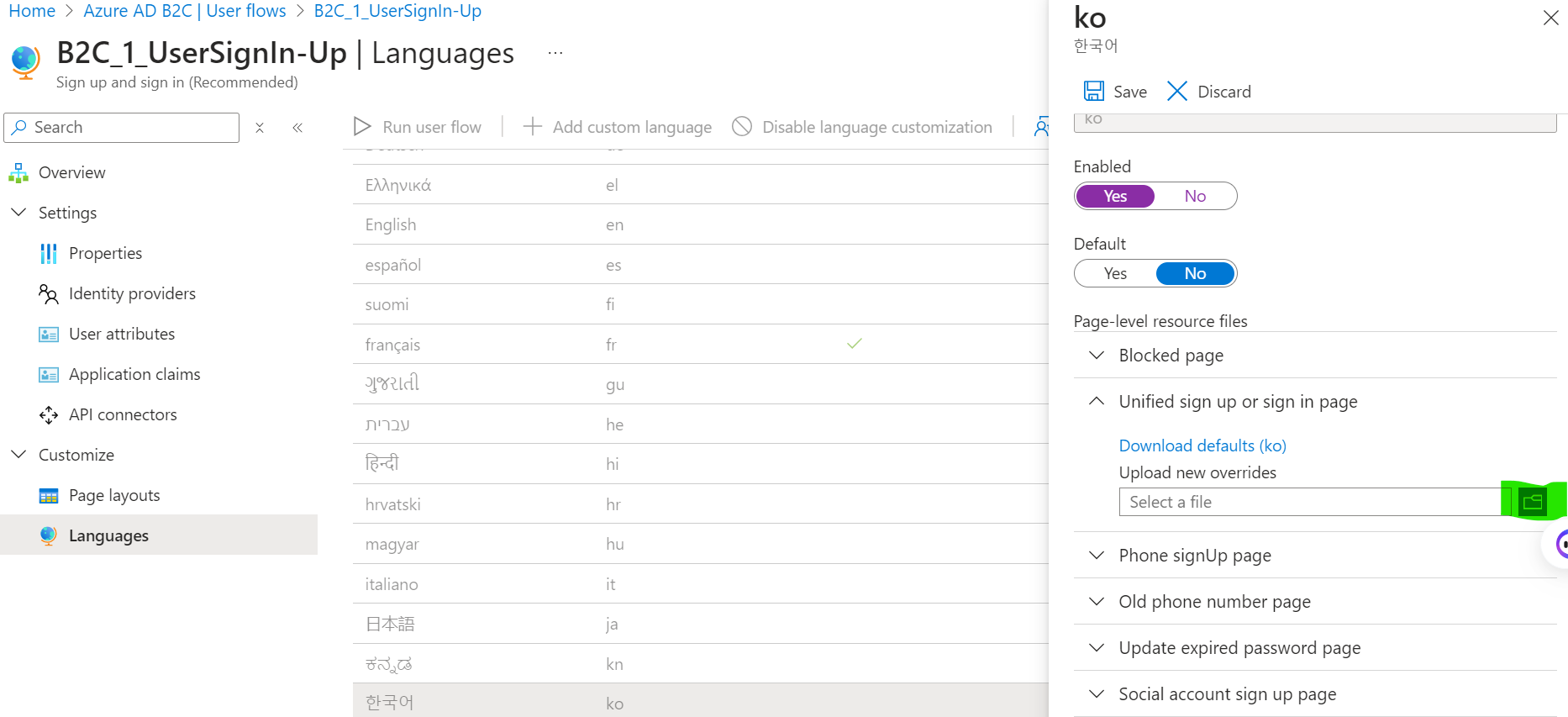Click the Overview icon in sidebar

(18, 173)
